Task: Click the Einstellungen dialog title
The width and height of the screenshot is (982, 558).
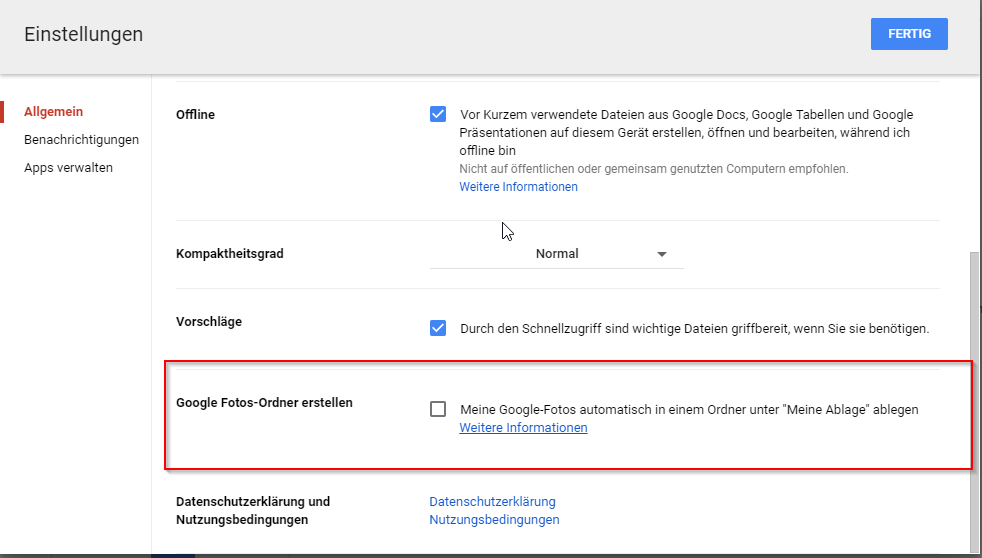Action: (x=84, y=35)
